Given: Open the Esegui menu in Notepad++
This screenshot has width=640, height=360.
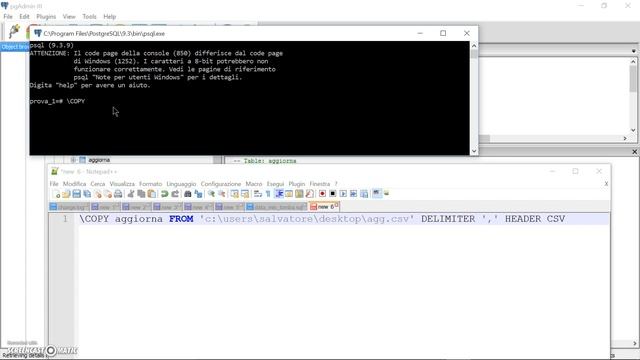Looking at the screenshot, I should click(275, 184).
